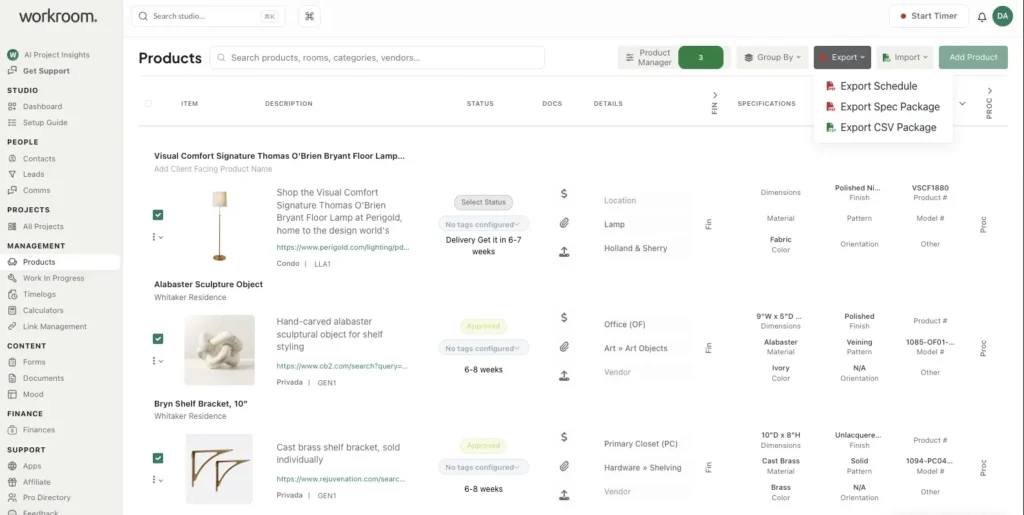Upload file icon for Bryn Shelf Bracket

564,495
